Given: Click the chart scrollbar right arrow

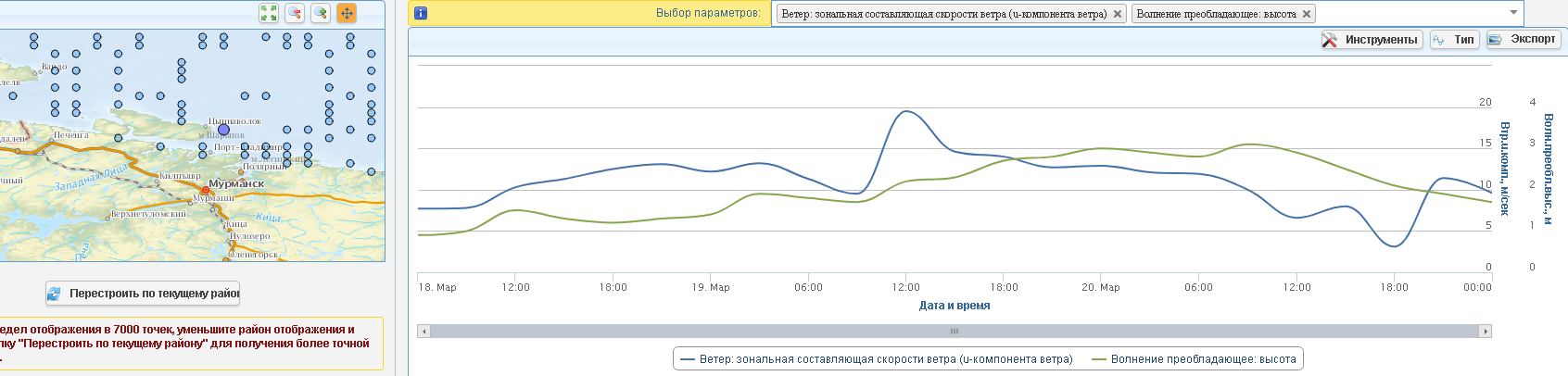Looking at the screenshot, I should pyautogui.click(x=1486, y=332).
